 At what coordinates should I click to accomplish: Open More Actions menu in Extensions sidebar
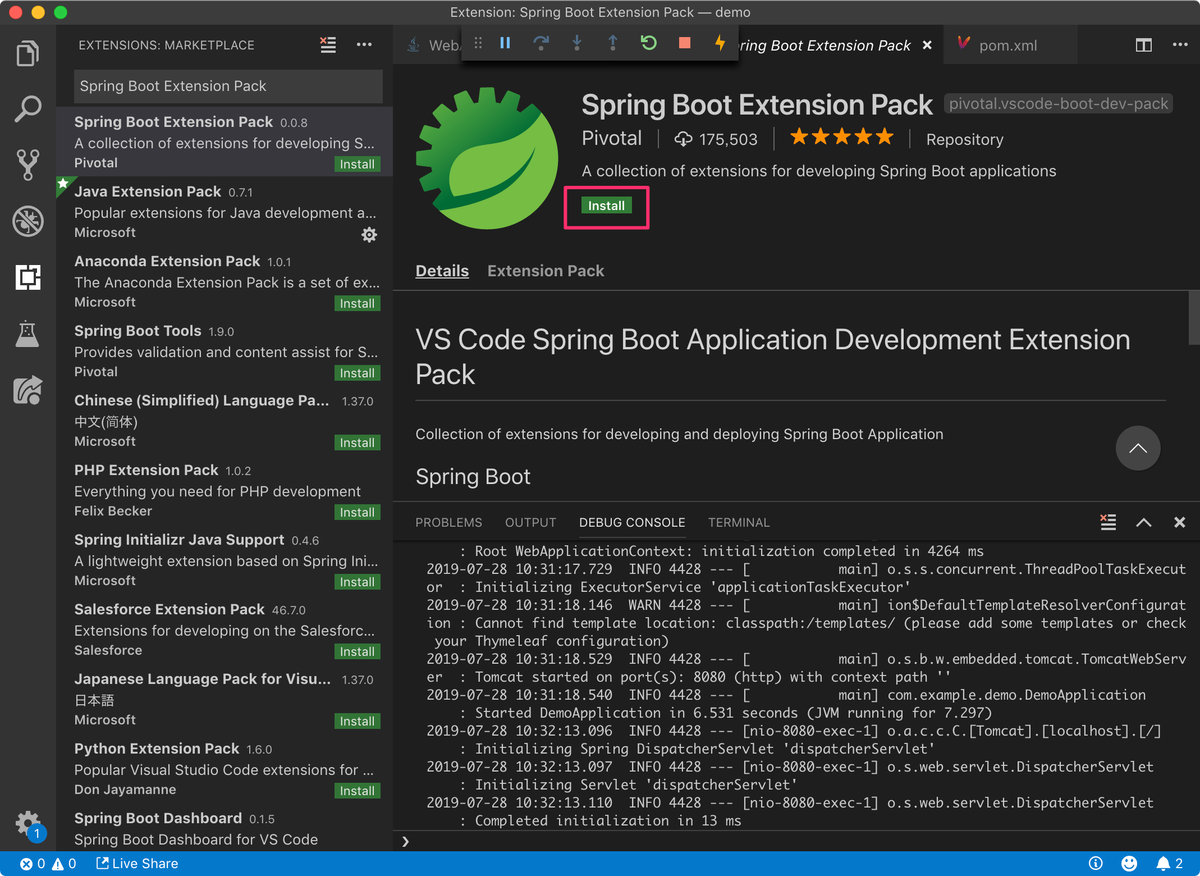point(364,44)
